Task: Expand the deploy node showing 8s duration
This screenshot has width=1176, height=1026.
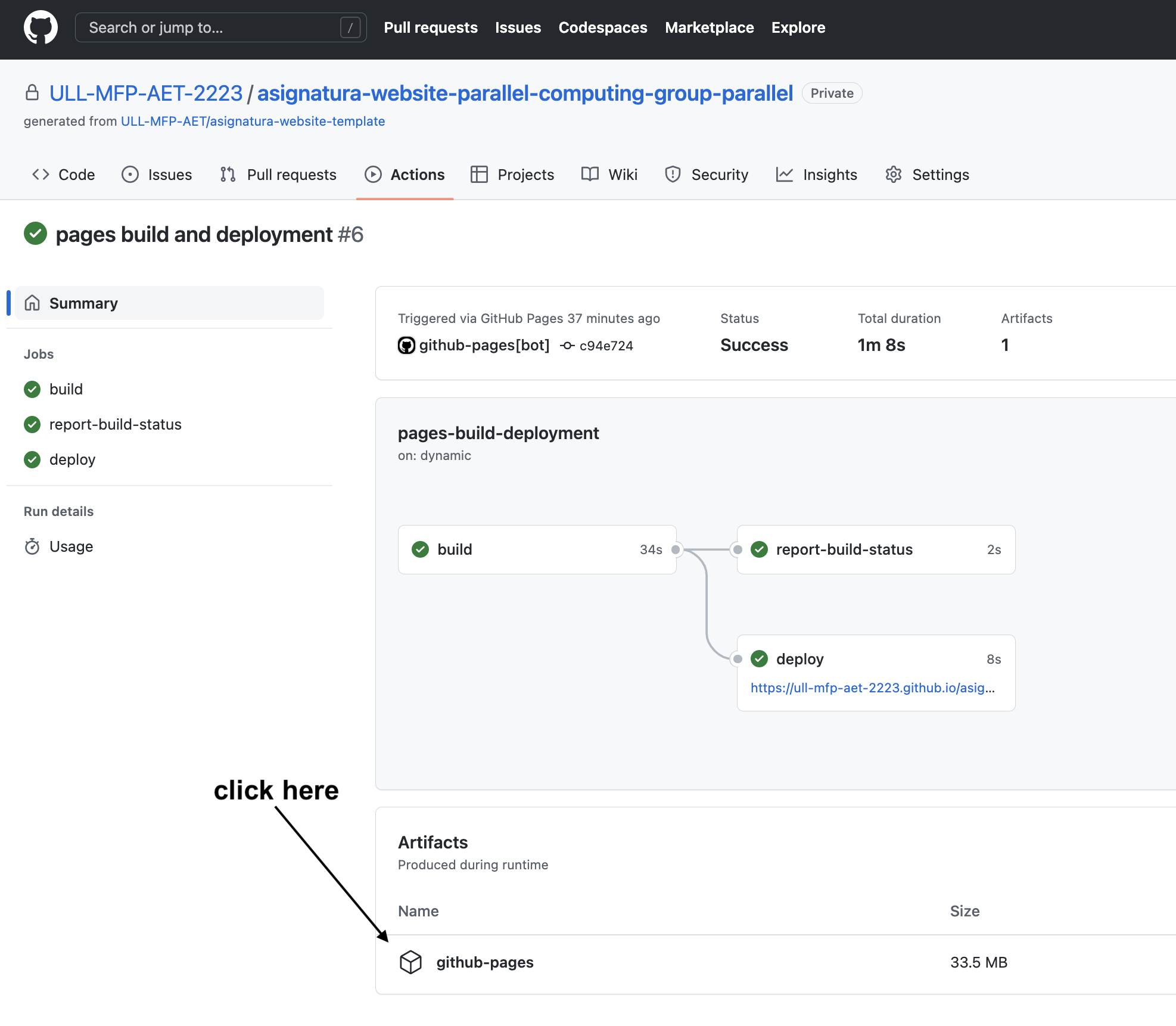Action: click(x=875, y=659)
